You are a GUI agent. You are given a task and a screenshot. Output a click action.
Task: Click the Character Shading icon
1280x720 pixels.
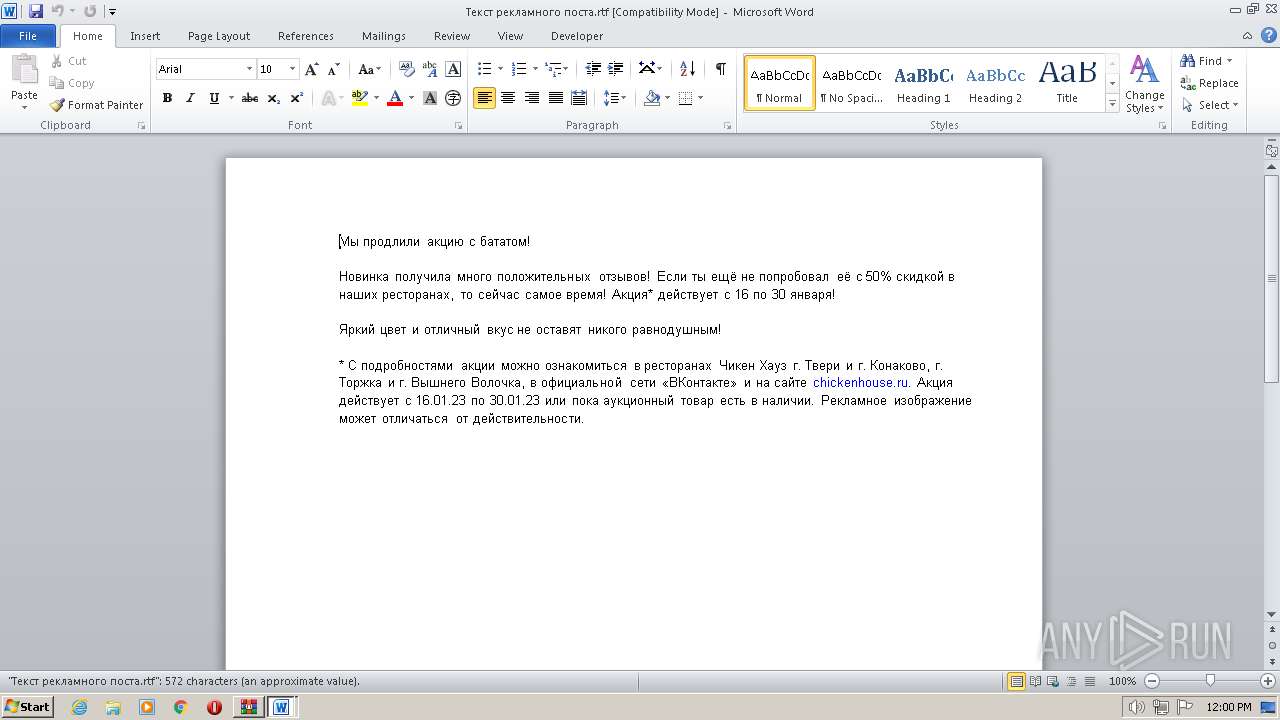(430, 98)
